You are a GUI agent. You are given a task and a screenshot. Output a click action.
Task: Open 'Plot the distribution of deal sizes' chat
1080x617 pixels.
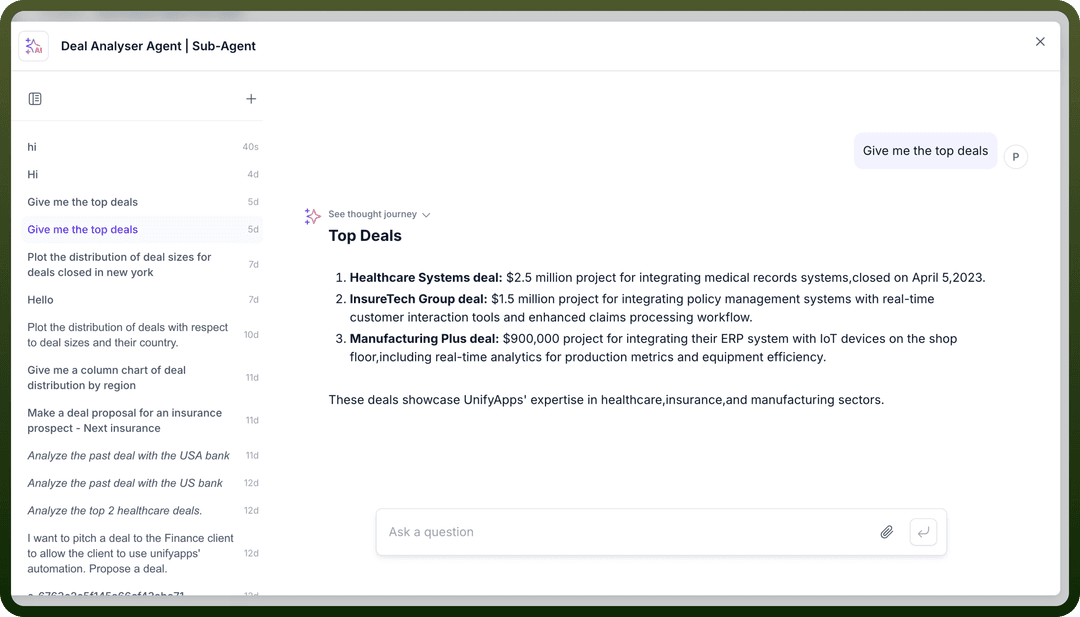(143, 264)
